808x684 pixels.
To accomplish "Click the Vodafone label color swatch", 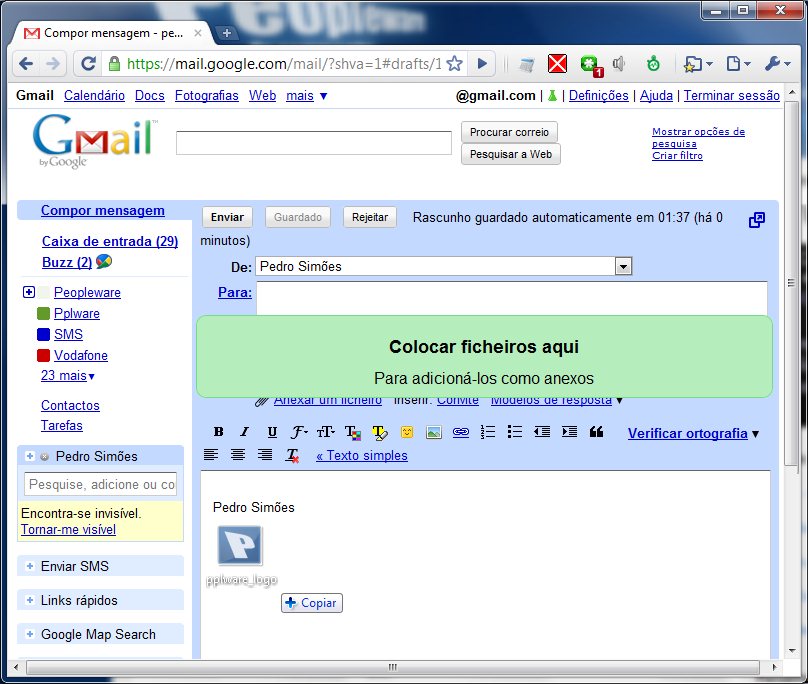I will tap(43, 356).
